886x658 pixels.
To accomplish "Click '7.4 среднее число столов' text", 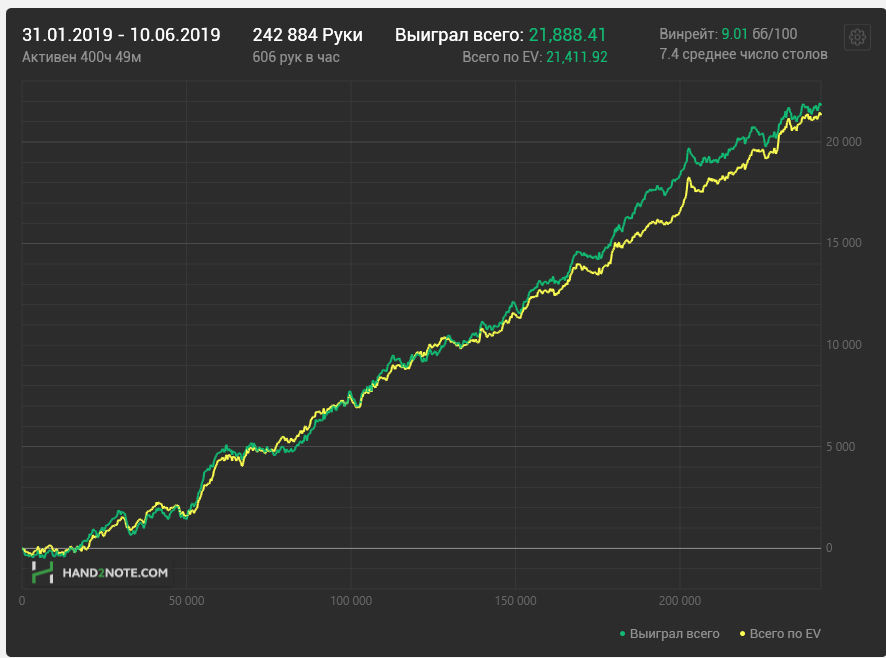I will tap(743, 54).
